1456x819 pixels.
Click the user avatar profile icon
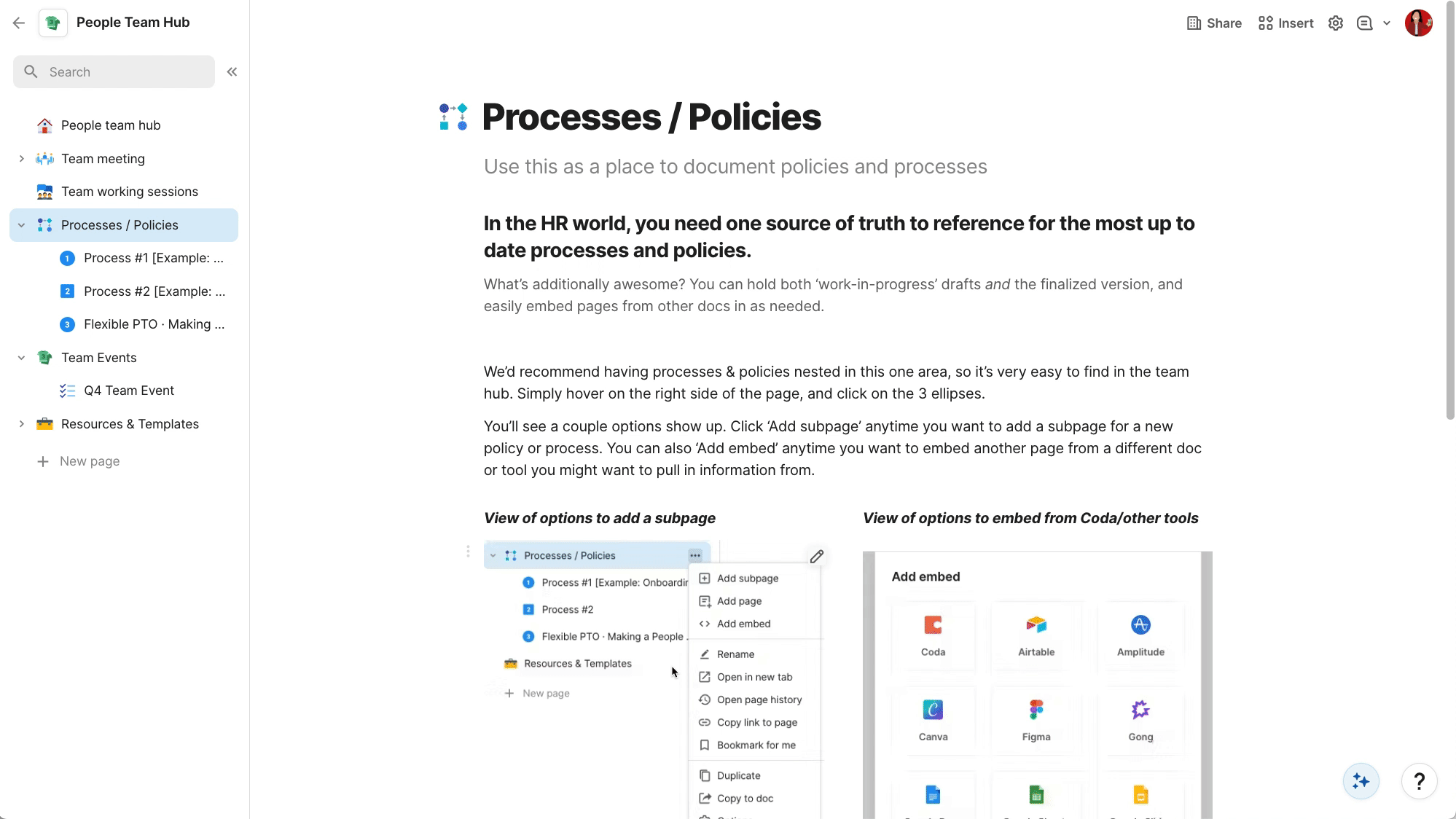coord(1418,23)
